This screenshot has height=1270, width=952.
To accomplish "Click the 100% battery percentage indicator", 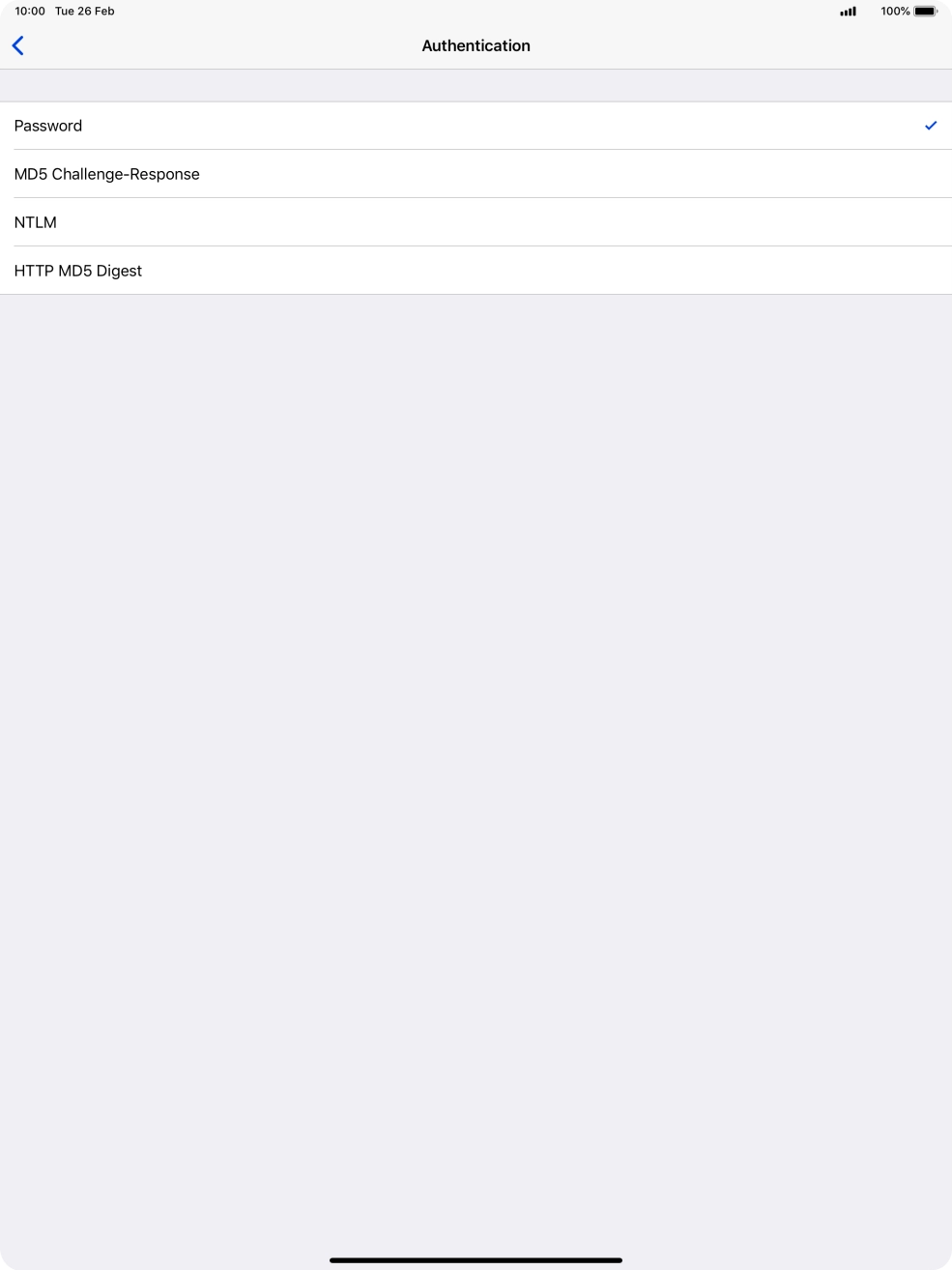I will (x=895, y=12).
